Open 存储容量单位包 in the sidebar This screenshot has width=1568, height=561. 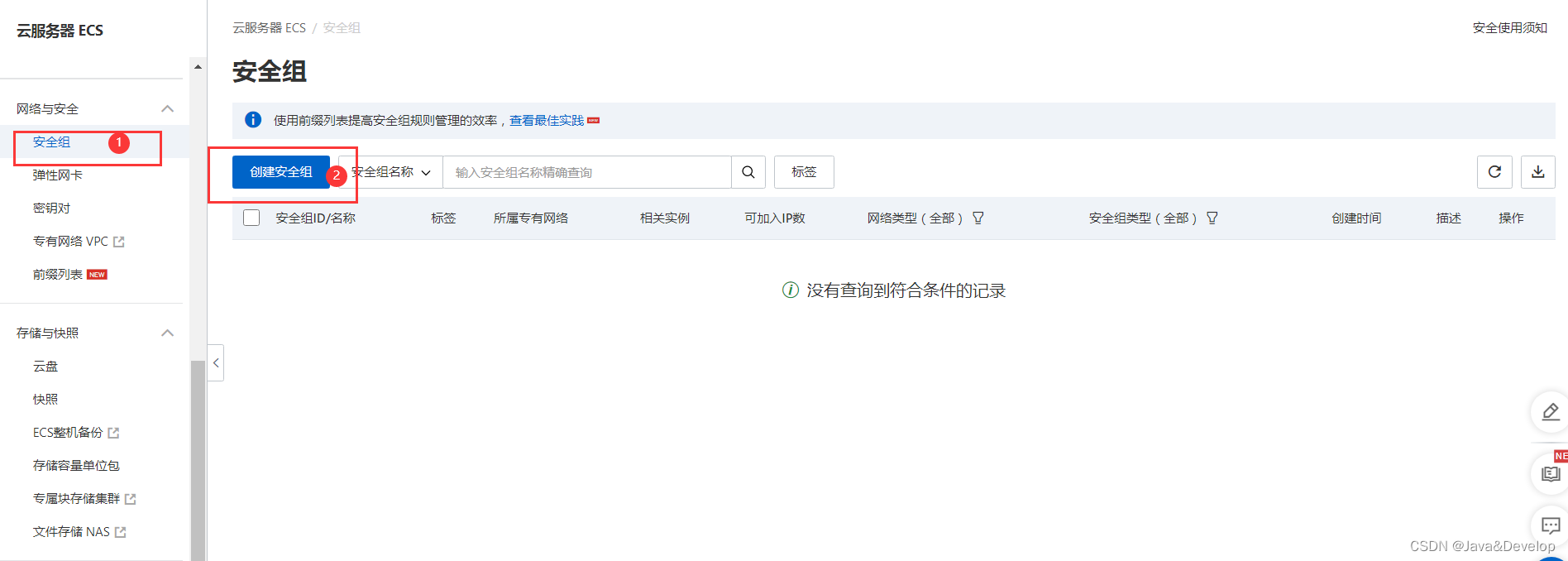(76, 466)
